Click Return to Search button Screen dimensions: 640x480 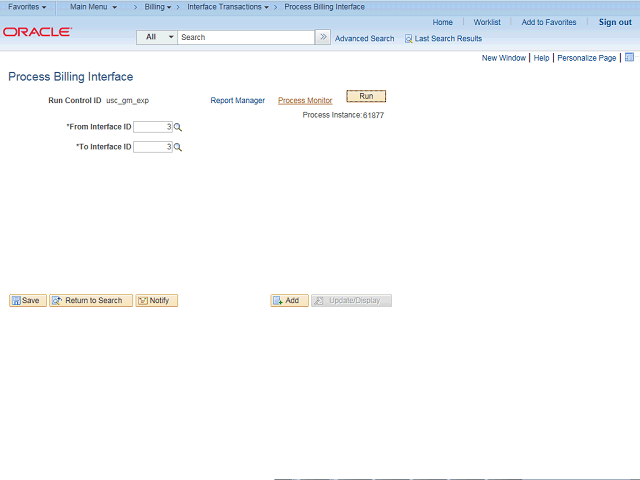click(91, 300)
